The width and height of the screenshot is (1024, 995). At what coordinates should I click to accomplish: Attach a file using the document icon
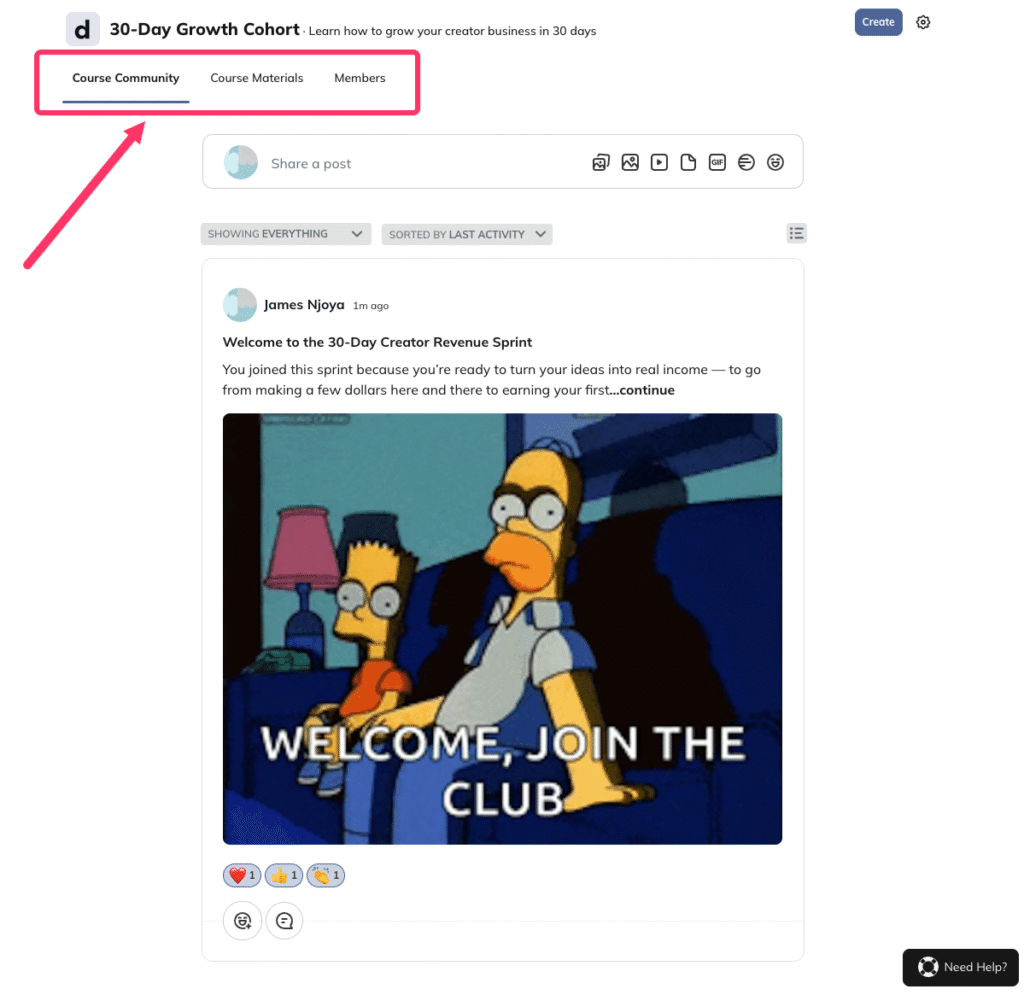688,163
